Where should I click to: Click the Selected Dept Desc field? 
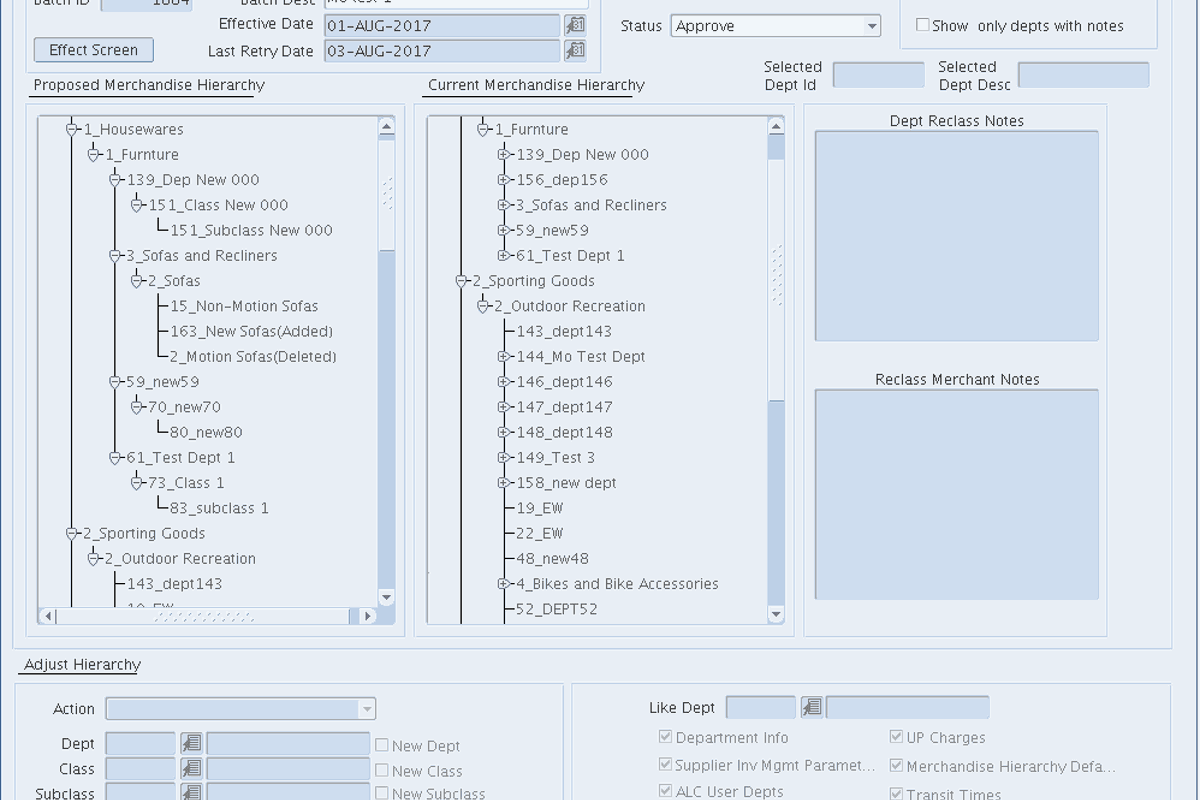1084,75
